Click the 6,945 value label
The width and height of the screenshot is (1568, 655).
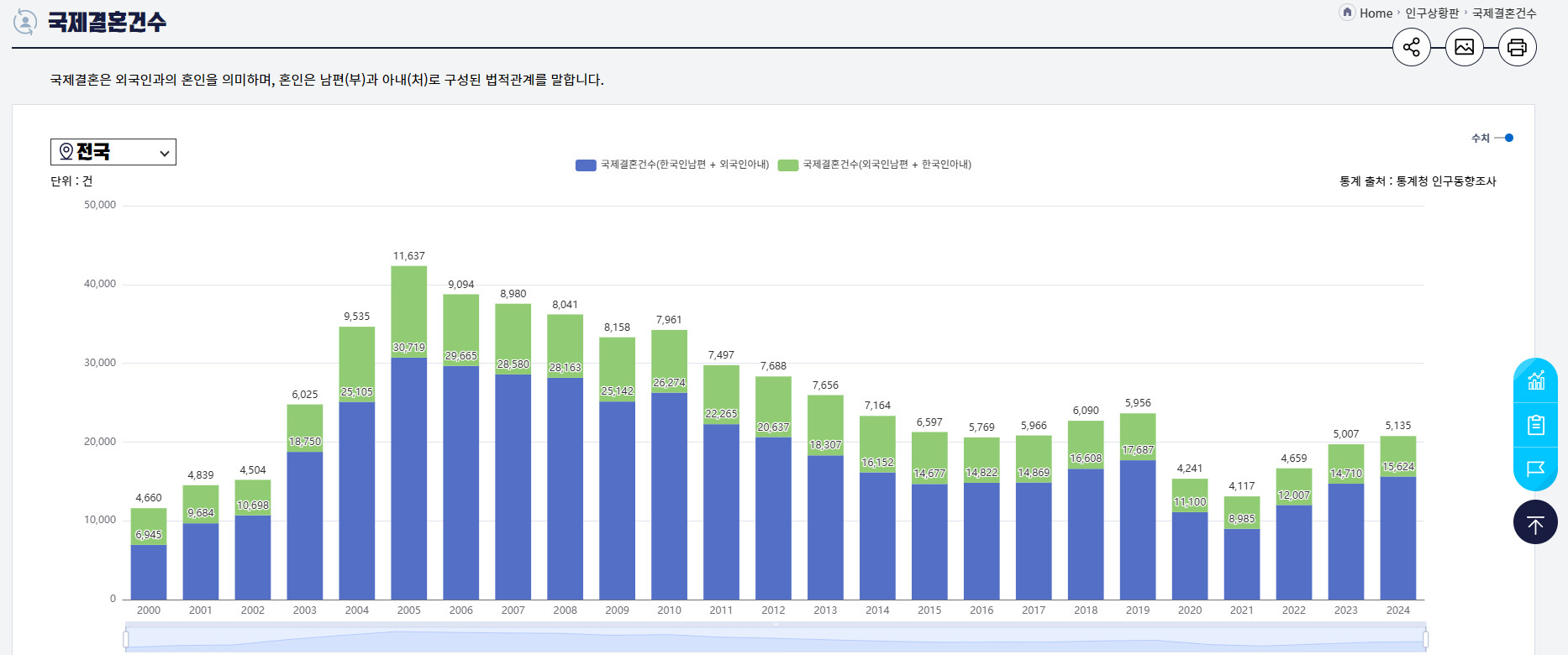coord(149,535)
